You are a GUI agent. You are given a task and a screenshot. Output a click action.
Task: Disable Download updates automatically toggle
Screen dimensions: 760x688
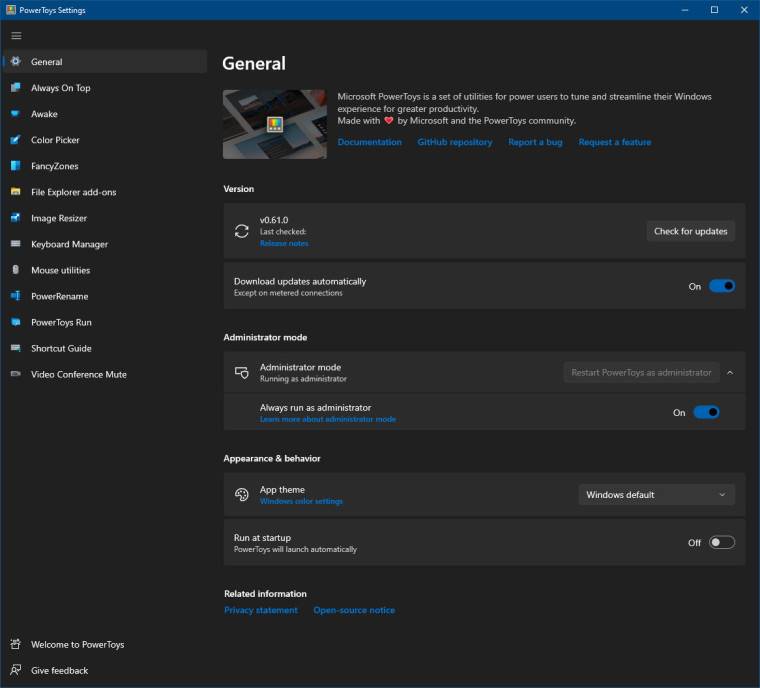721,286
